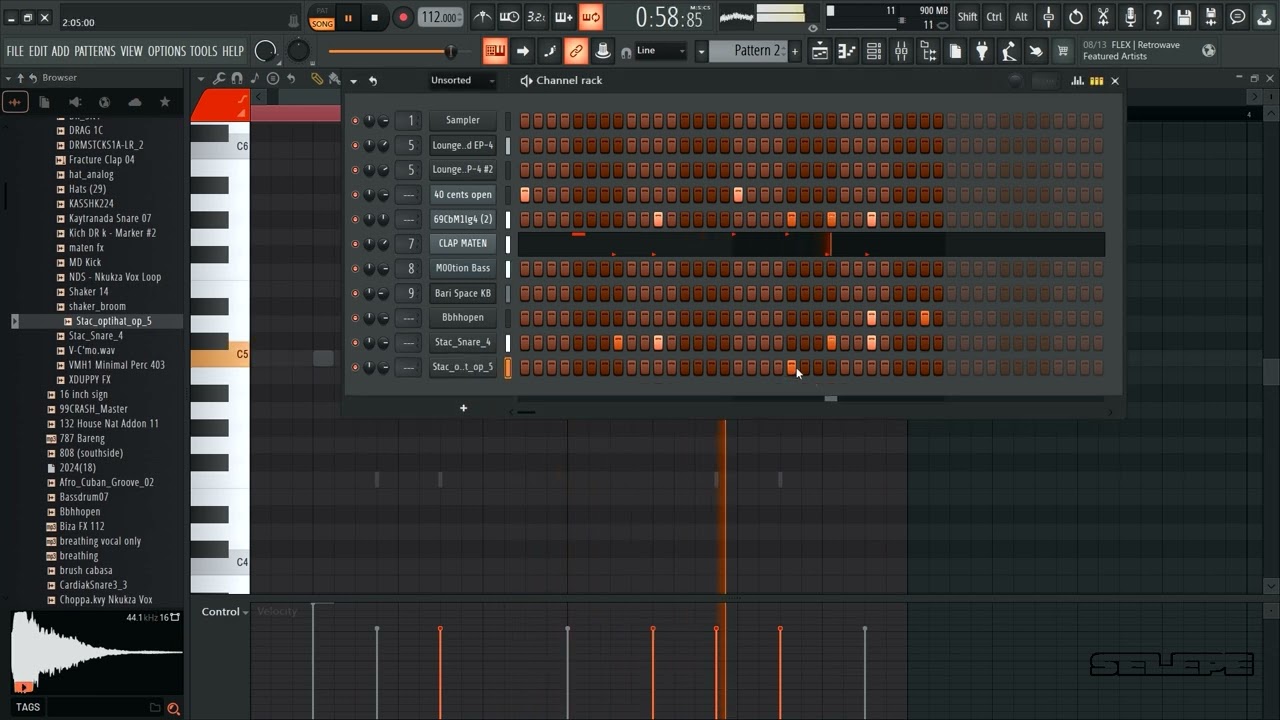Toggle the link/multilink controllers icon

(576, 51)
